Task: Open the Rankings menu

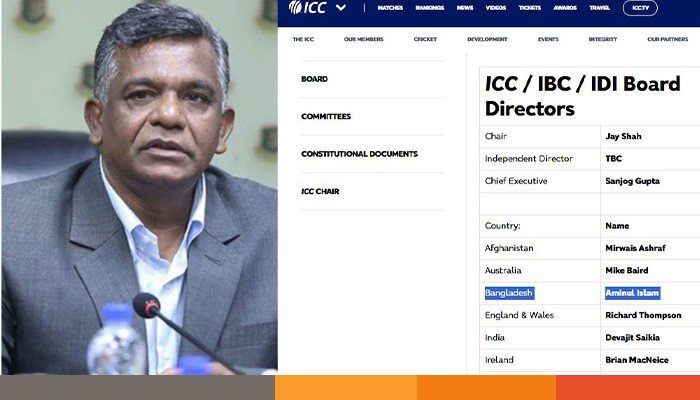Action: click(x=429, y=8)
